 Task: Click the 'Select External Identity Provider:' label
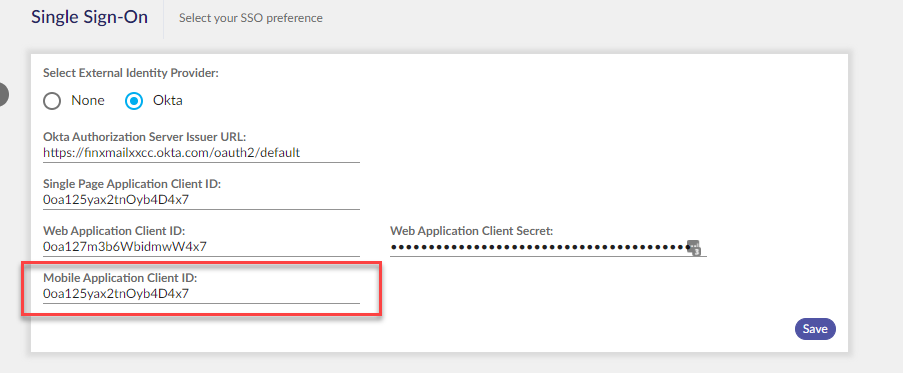pyautogui.click(x=132, y=73)
